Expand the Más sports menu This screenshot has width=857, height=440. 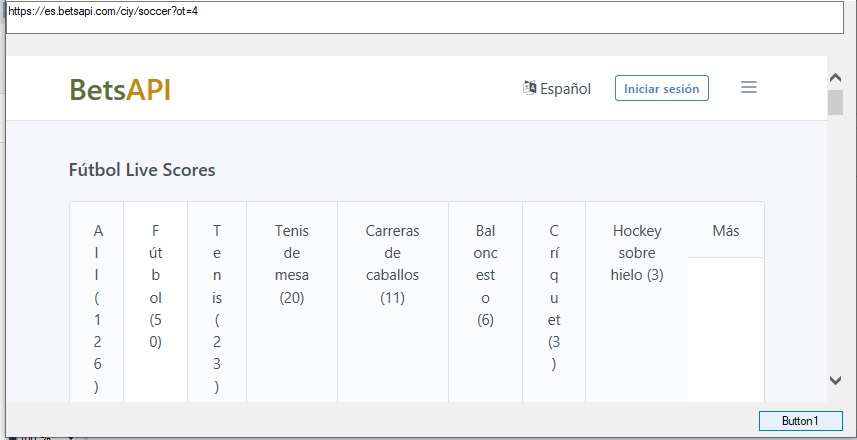click(726, 231)
